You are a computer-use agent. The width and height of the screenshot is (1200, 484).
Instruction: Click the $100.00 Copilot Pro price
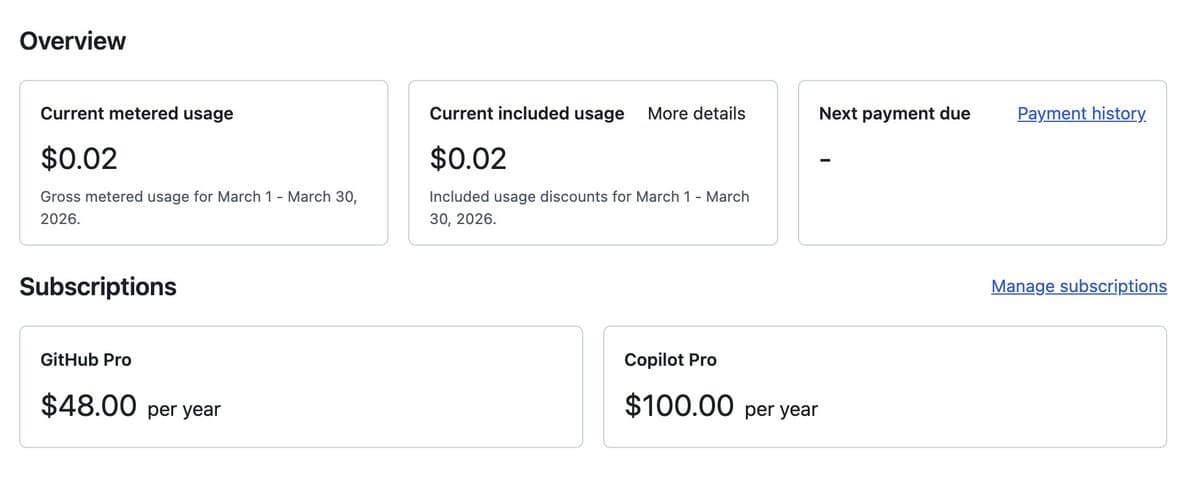(679, 405)
